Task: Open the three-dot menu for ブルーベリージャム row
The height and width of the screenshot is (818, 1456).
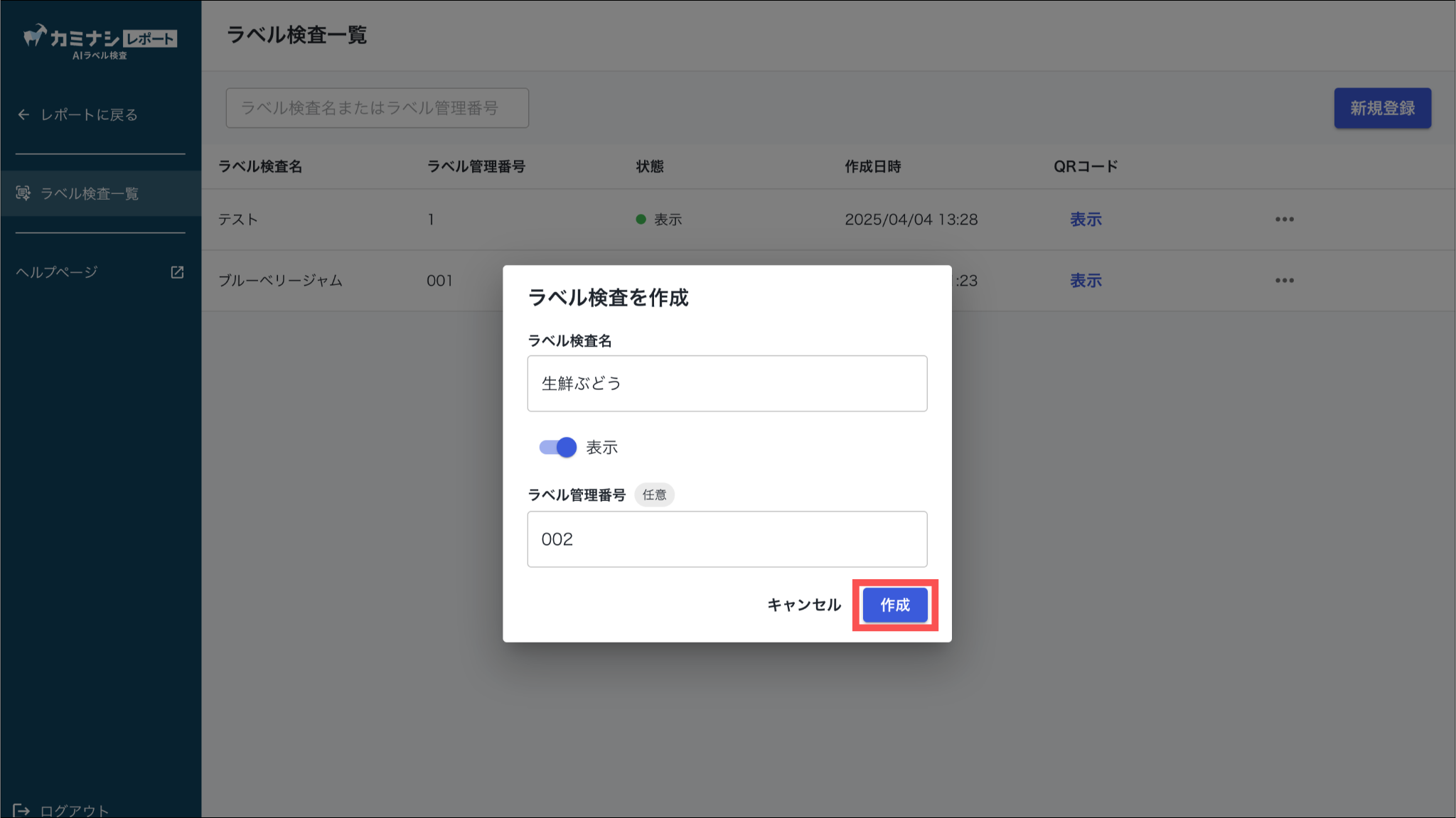Action: pyautogui.click(x=1284, y=281)
